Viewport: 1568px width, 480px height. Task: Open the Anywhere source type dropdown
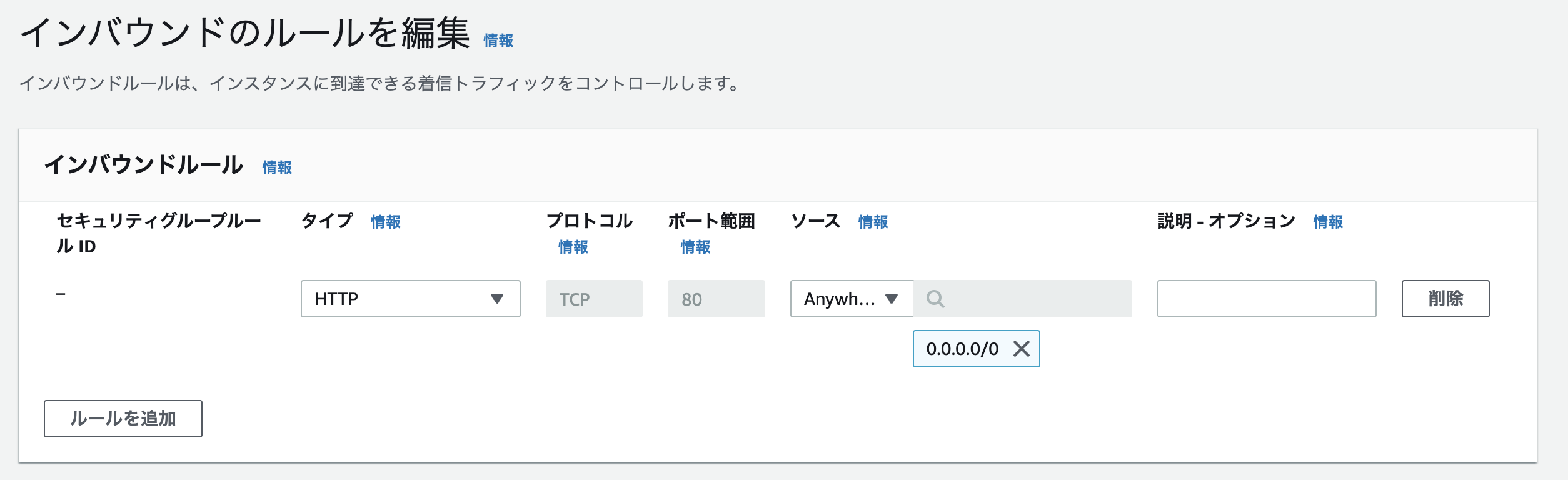point(851,299)
